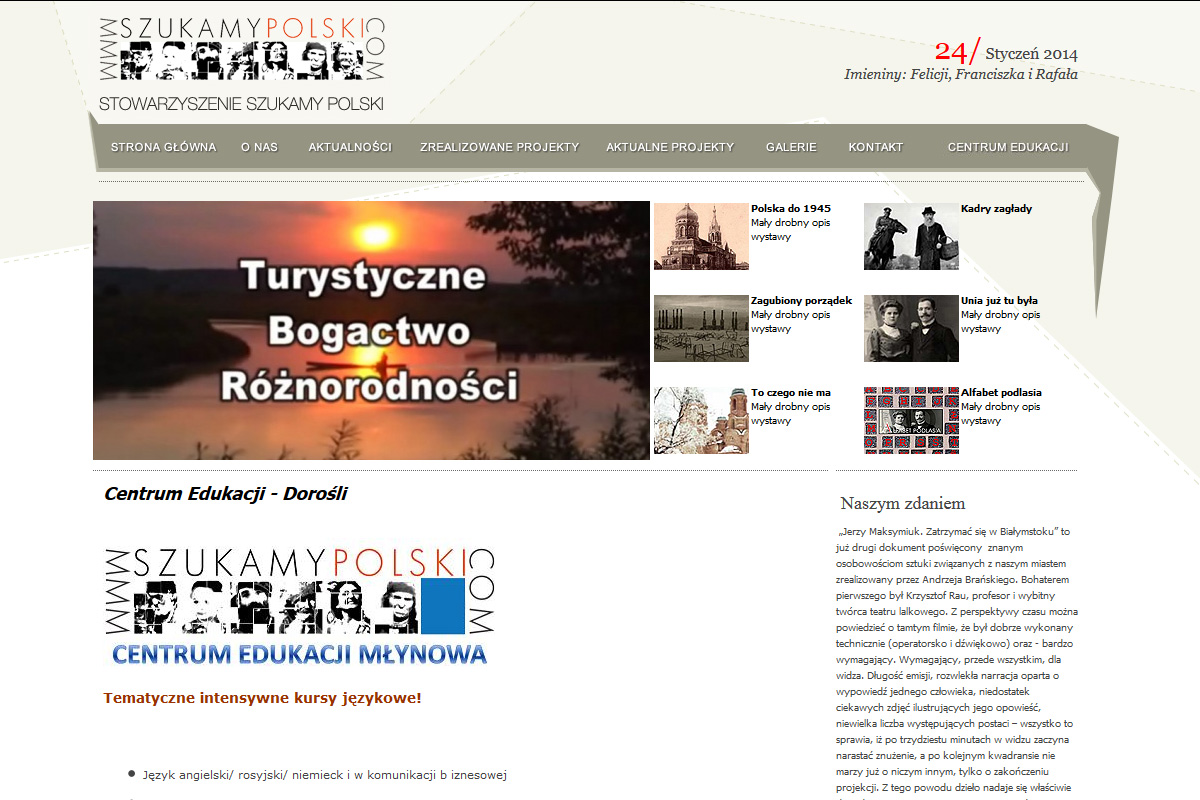
Task: Click the Naszym zdaniem heading
Action: click(x=902, y=503)
